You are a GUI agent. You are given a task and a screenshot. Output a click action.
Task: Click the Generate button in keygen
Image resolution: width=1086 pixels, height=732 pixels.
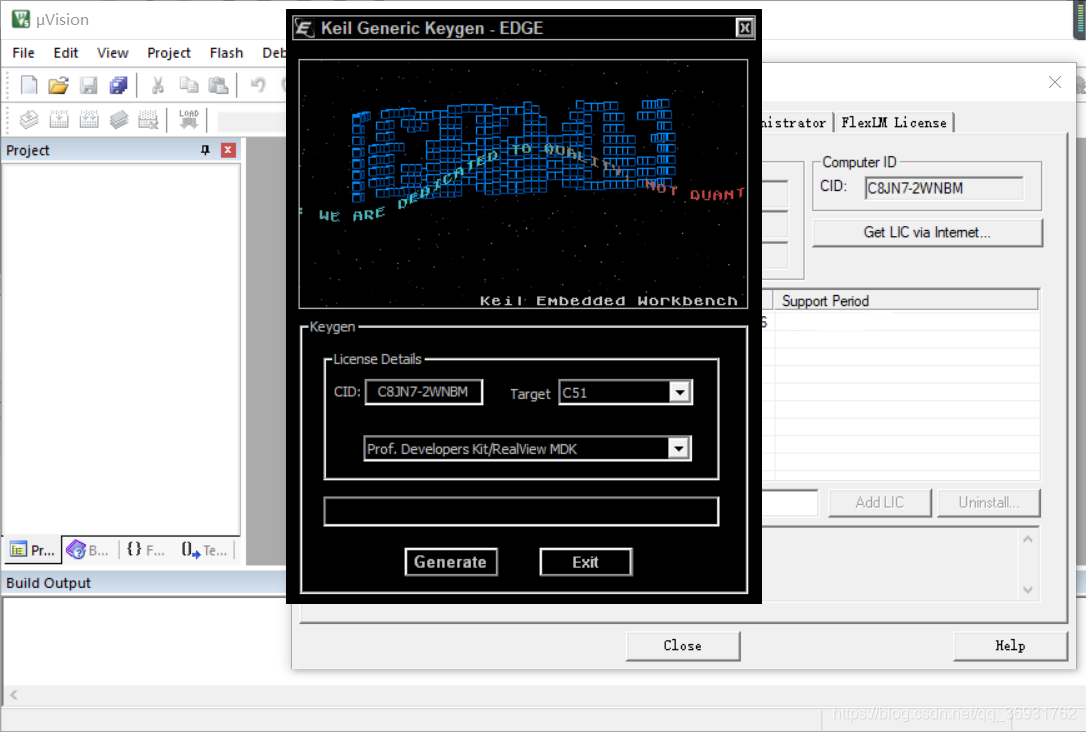(451, 562)
